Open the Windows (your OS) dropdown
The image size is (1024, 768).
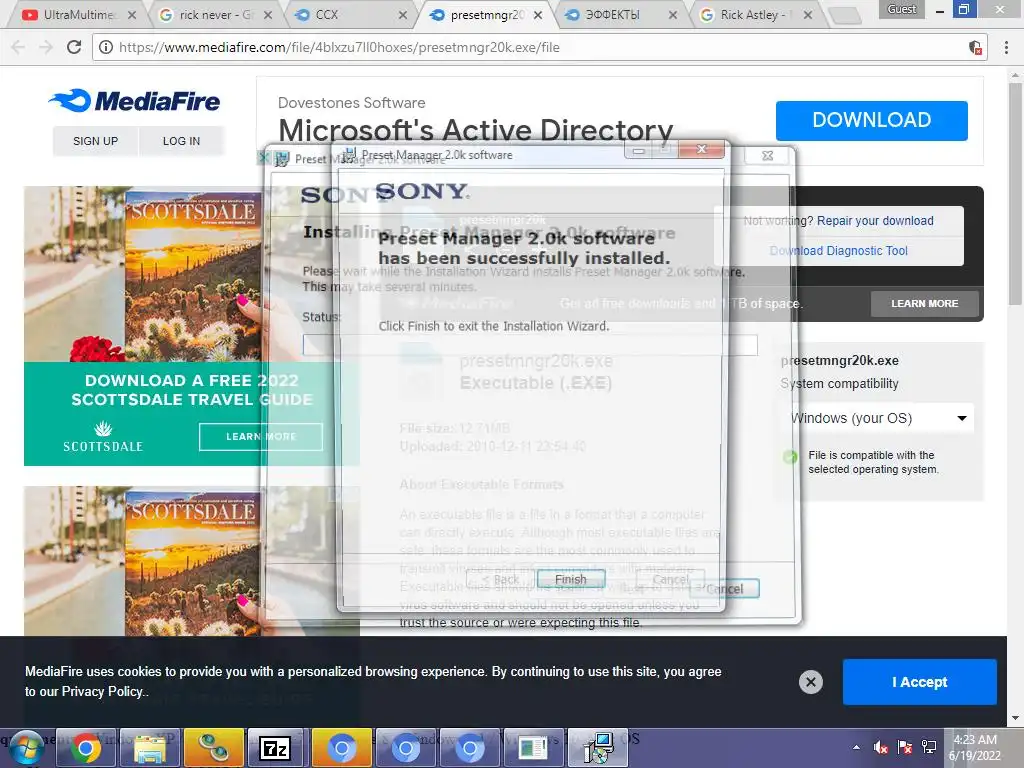877,418
